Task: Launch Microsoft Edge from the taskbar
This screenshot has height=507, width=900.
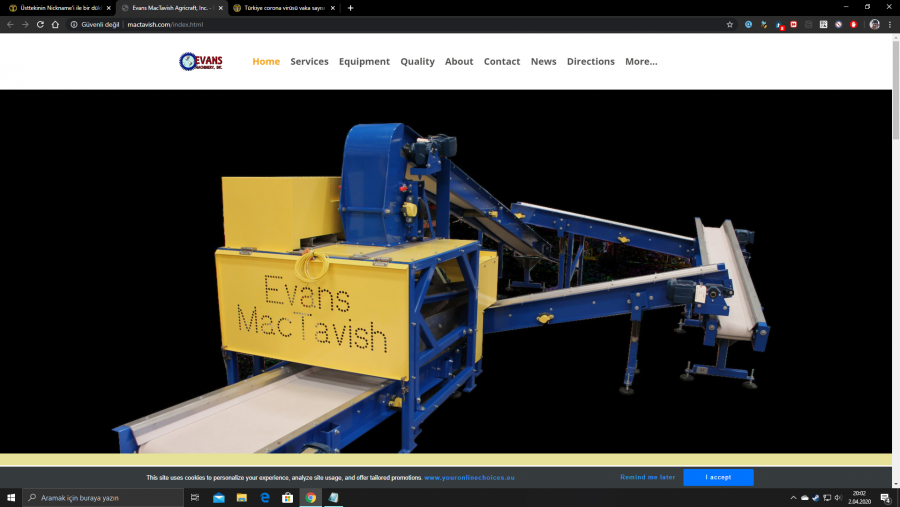Action: coord(265,498)
